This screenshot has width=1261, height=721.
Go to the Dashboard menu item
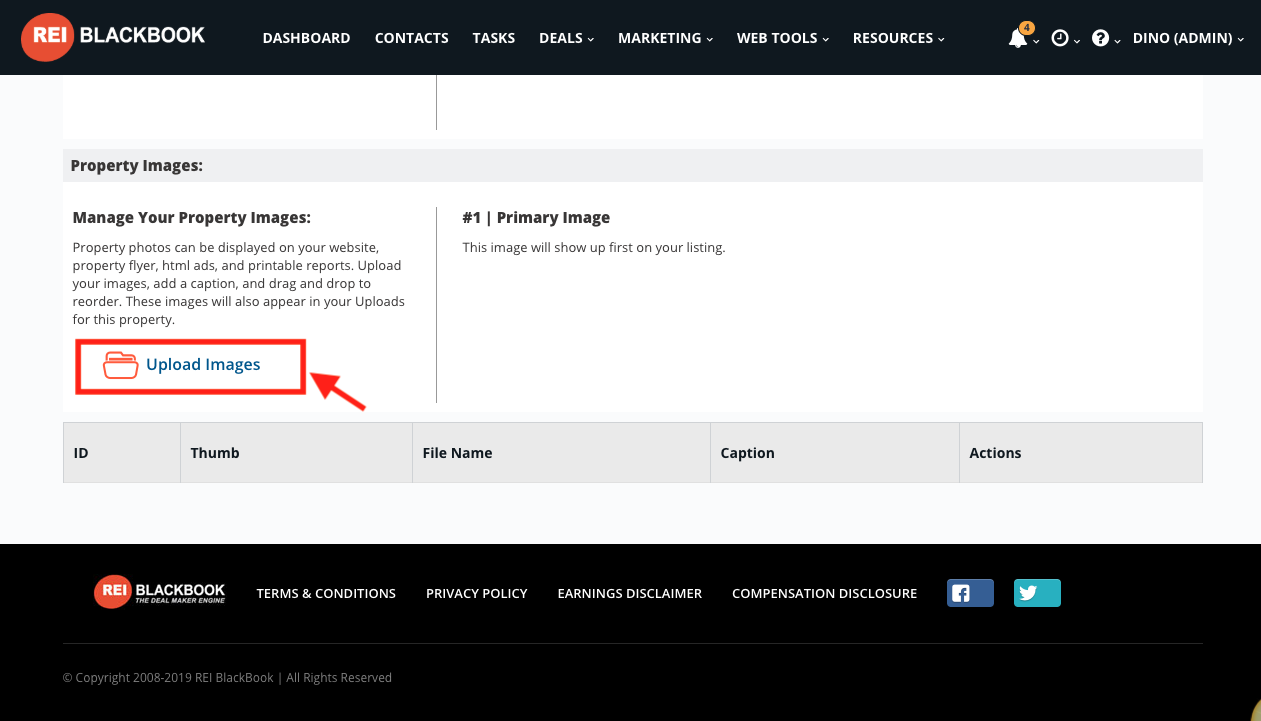tap(306, 38)
